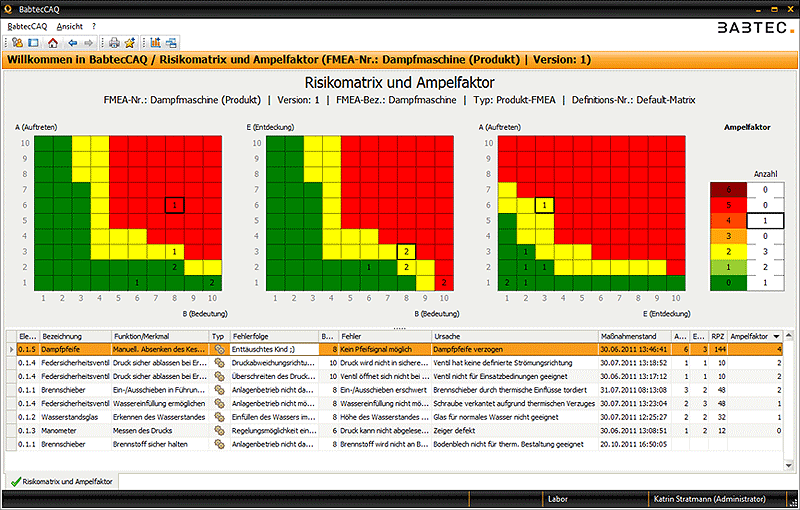Click 'Bodenblech nicht für therm. Bestaltung geeignet'

tap(515, 444)
